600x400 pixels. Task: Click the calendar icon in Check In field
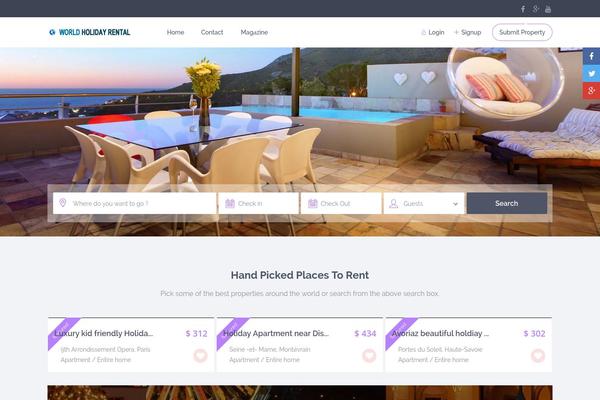coord(230,203)
